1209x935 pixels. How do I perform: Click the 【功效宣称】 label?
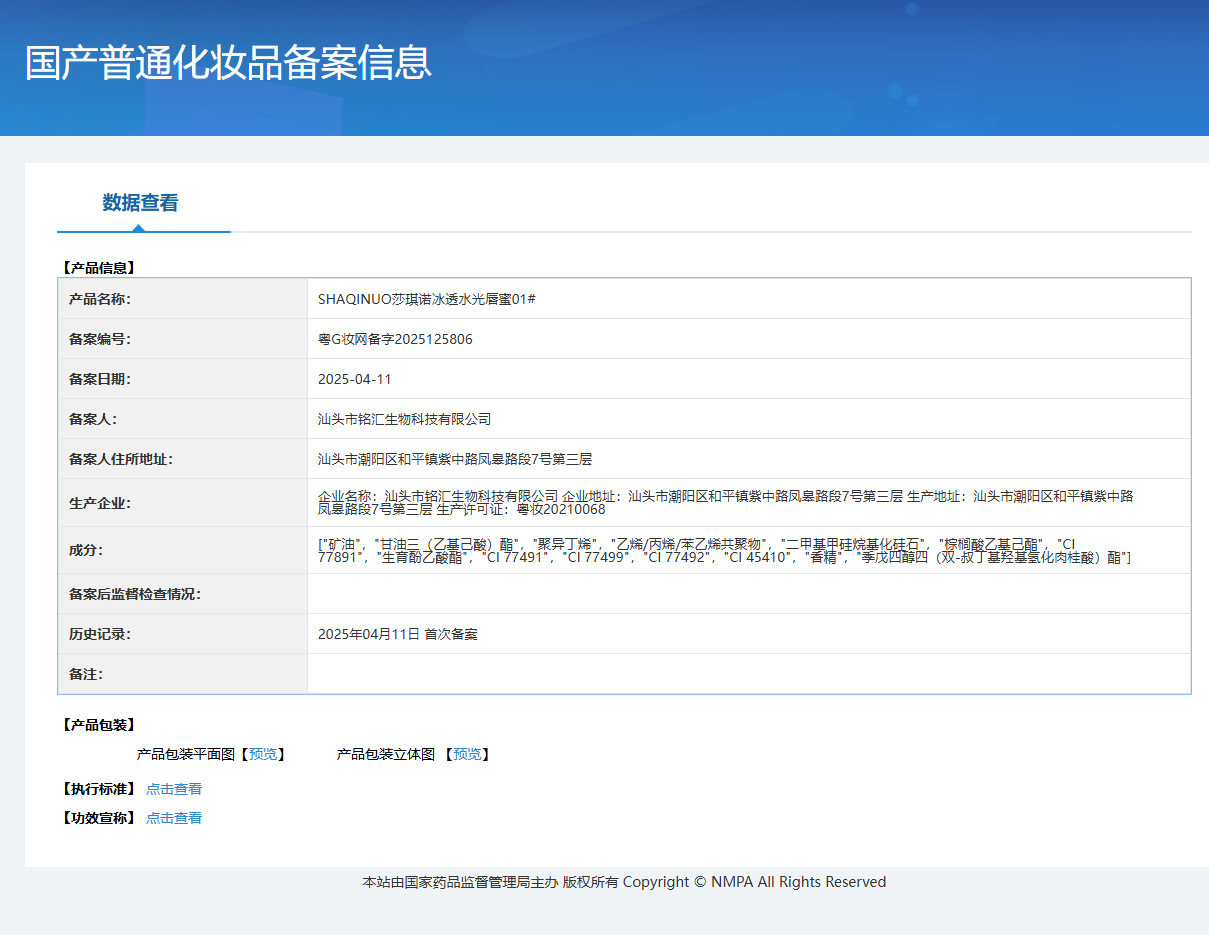tap(97, 818)
